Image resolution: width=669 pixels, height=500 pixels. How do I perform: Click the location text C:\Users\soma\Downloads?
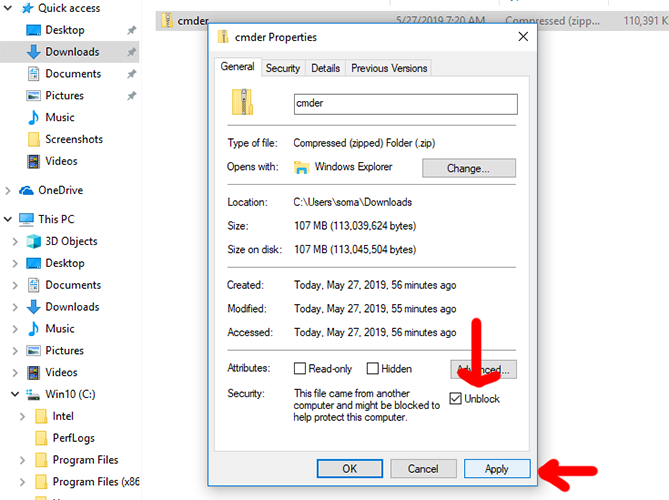pos(353,202)
